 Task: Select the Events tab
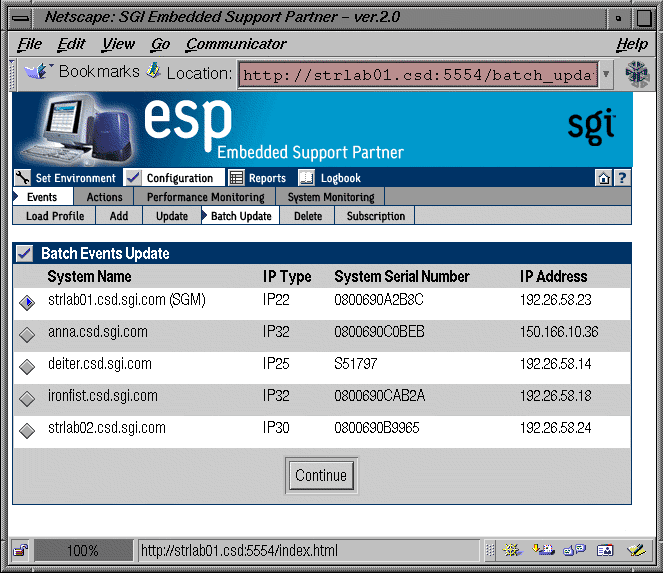(x=42, y=197)
